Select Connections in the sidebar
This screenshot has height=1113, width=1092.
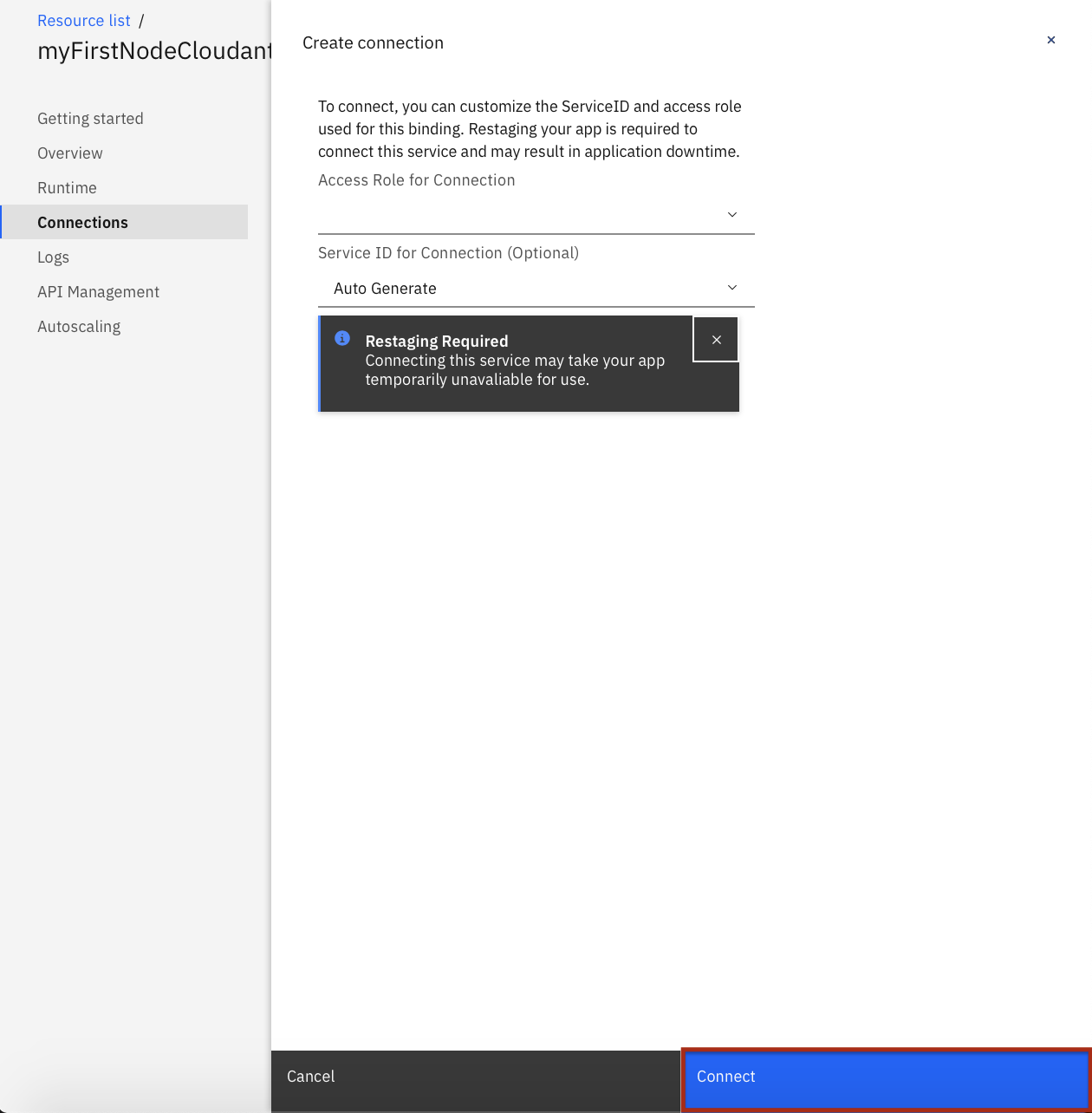coord(124,222)
